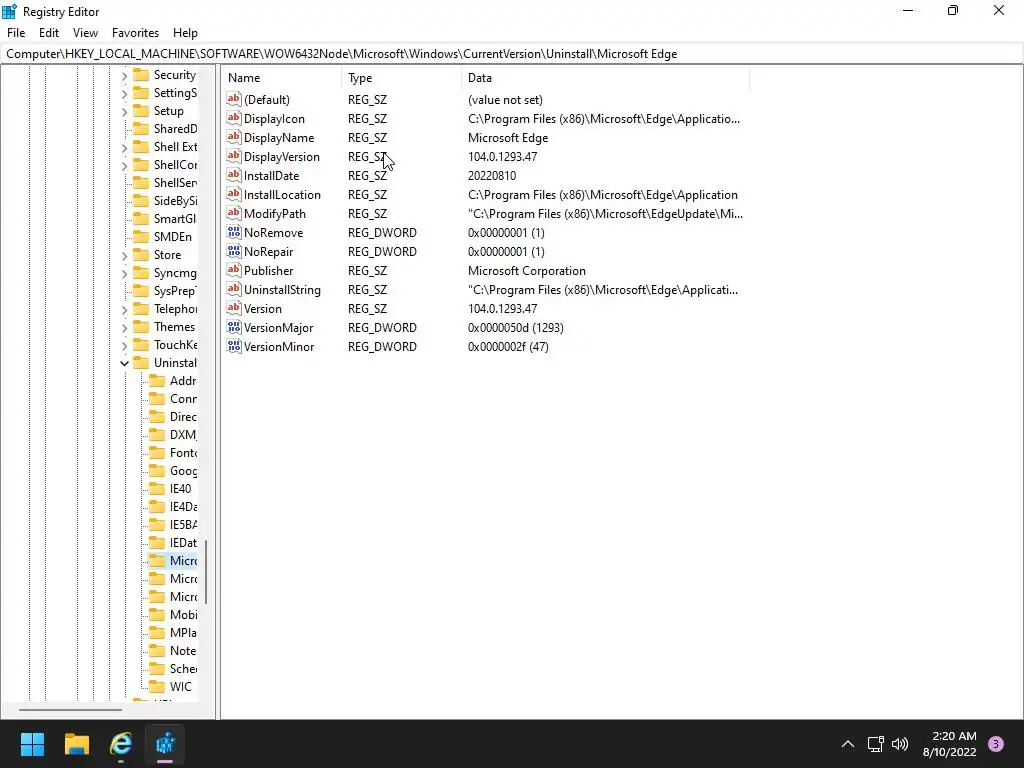1024x768 pixels.
Task: Expand the Shell Ext key
Action: [x=124, y=147]
